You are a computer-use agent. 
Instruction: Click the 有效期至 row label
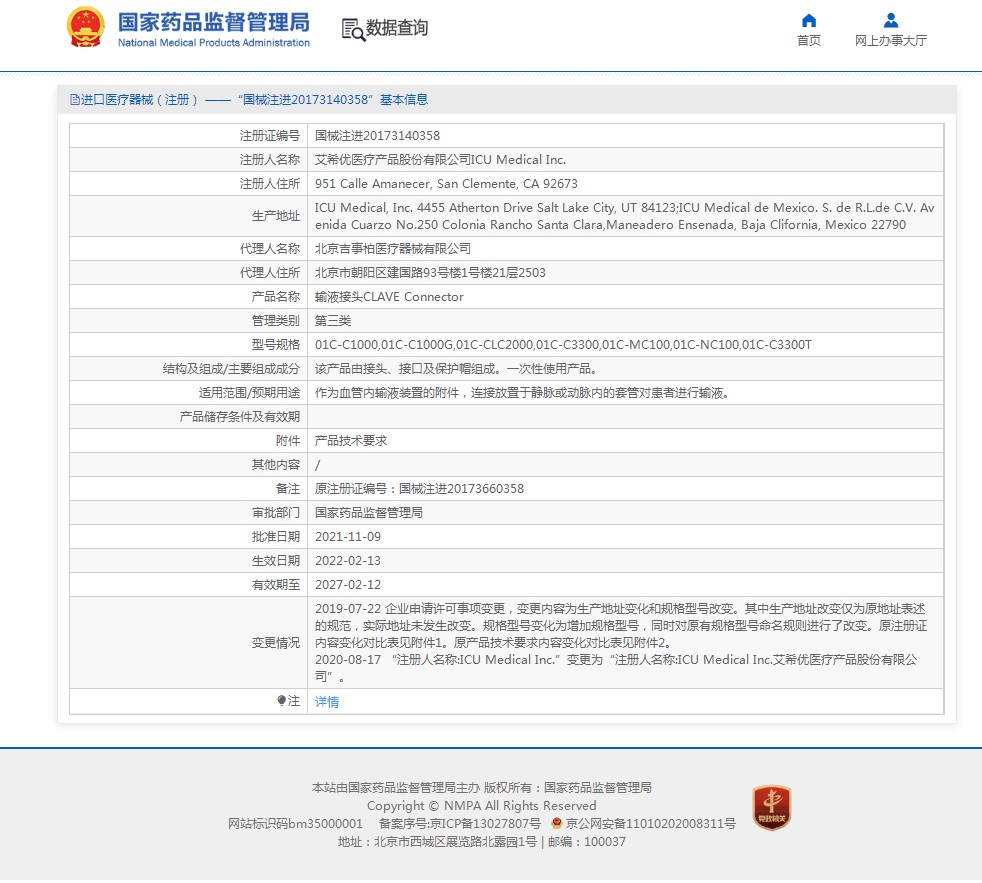[276, 584]
